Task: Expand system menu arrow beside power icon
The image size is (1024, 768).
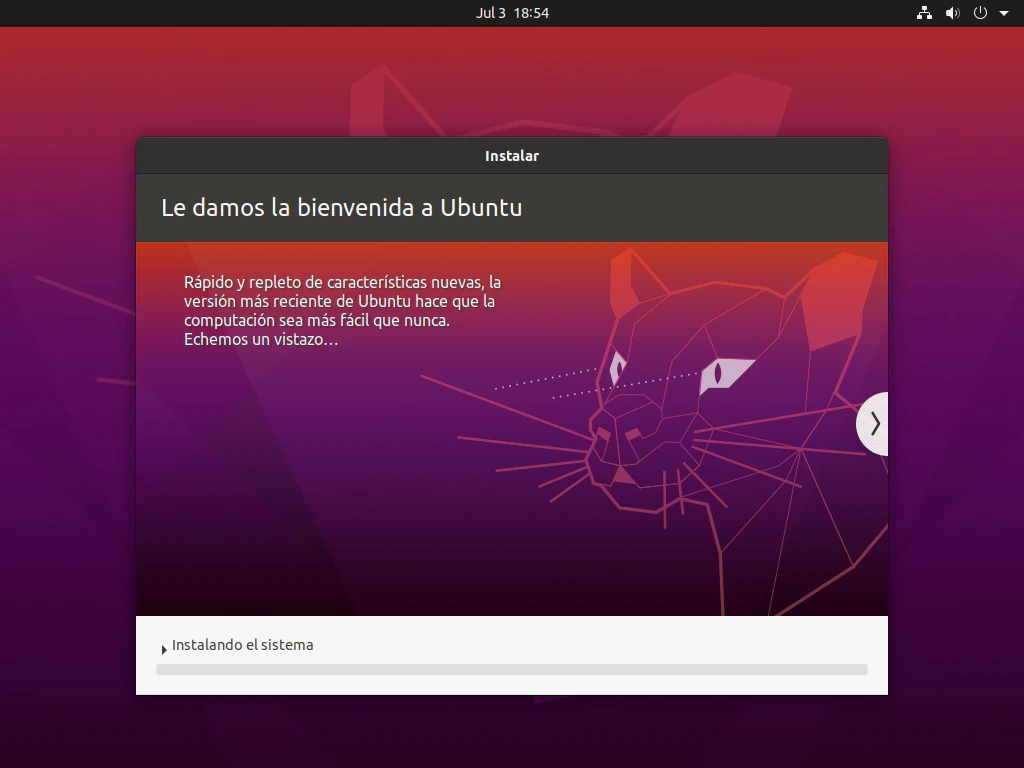Action: pyautogui.click(x=1004, y=14)
